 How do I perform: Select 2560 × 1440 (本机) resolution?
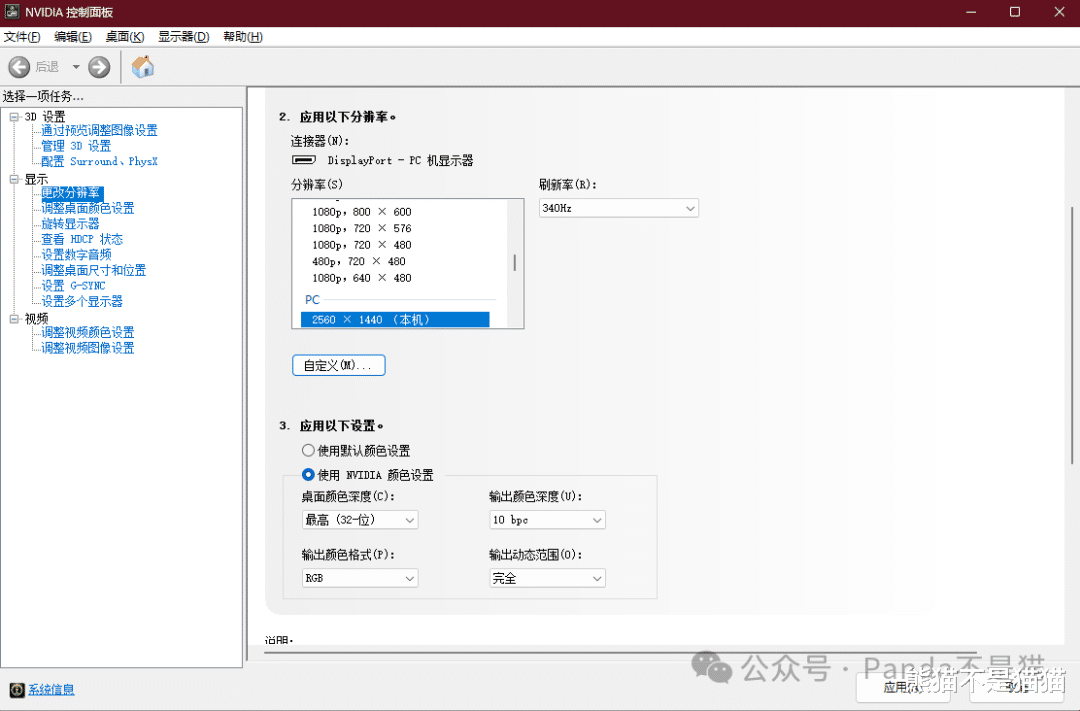(x=395, y=320)
